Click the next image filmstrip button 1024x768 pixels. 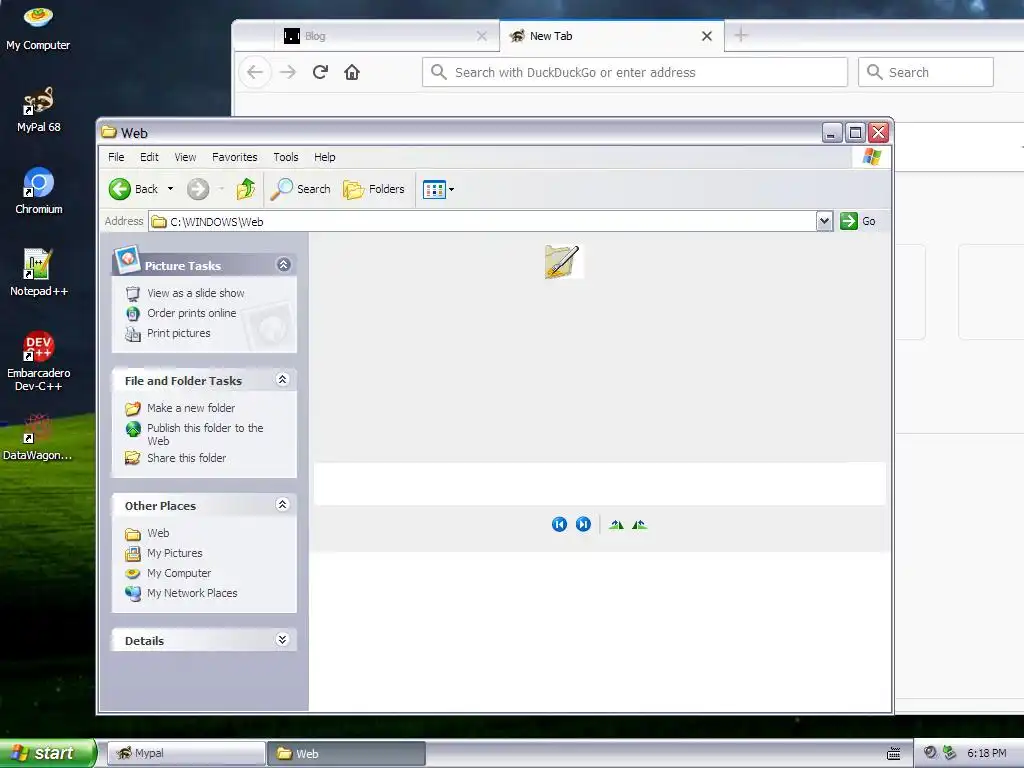pos(583,524)
